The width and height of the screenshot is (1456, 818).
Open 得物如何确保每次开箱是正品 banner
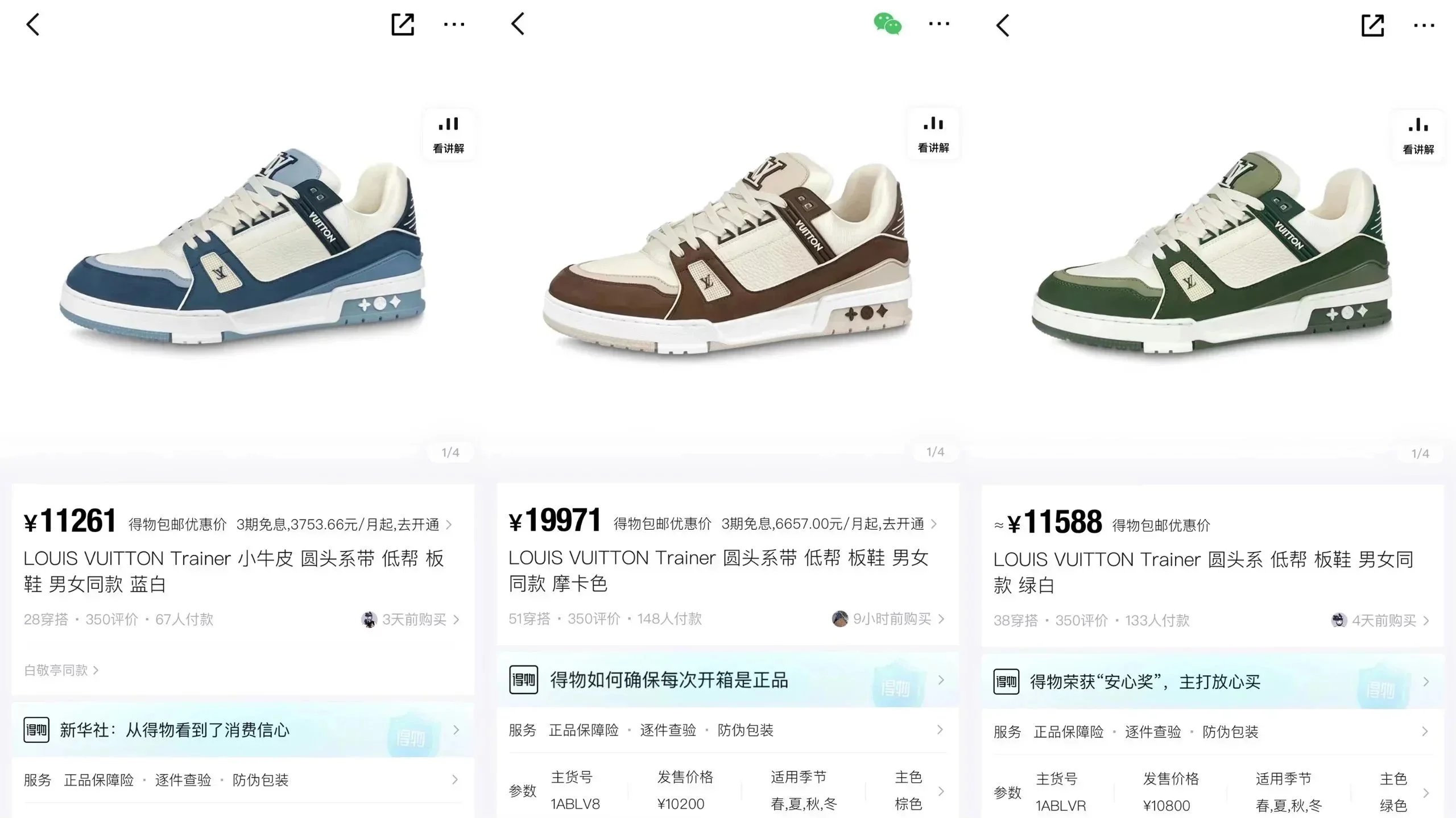[727, 680]
